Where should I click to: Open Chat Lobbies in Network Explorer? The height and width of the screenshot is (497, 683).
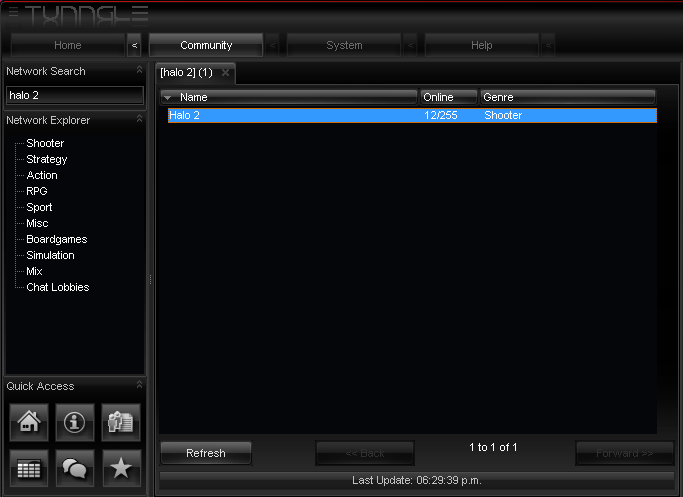57,287
